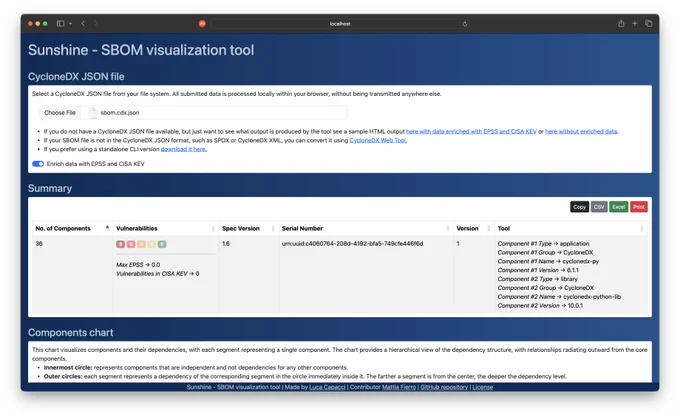The height and width of the screenshot is (419, 680).
Task: Go back with the browser back arrow
Action: [83, 24]
